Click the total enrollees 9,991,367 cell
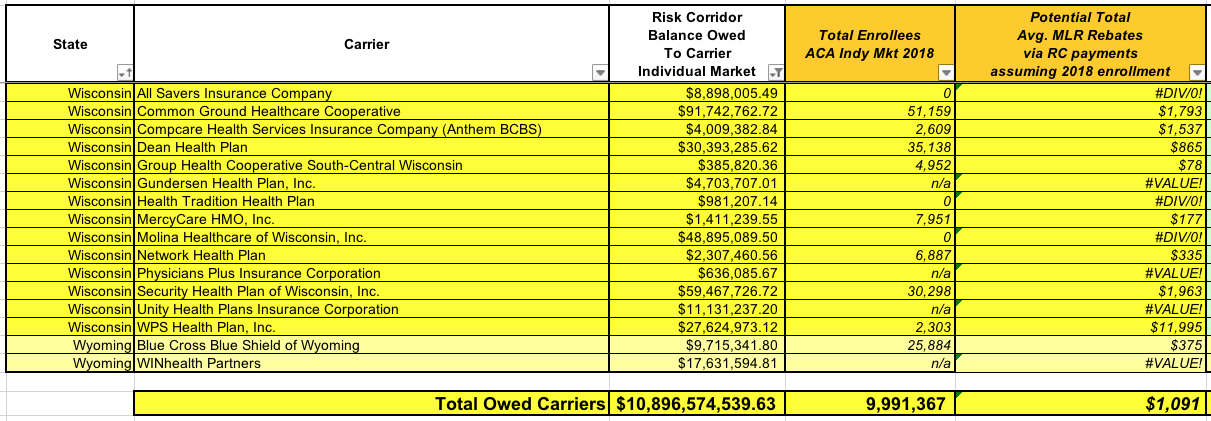 (870, 404)
